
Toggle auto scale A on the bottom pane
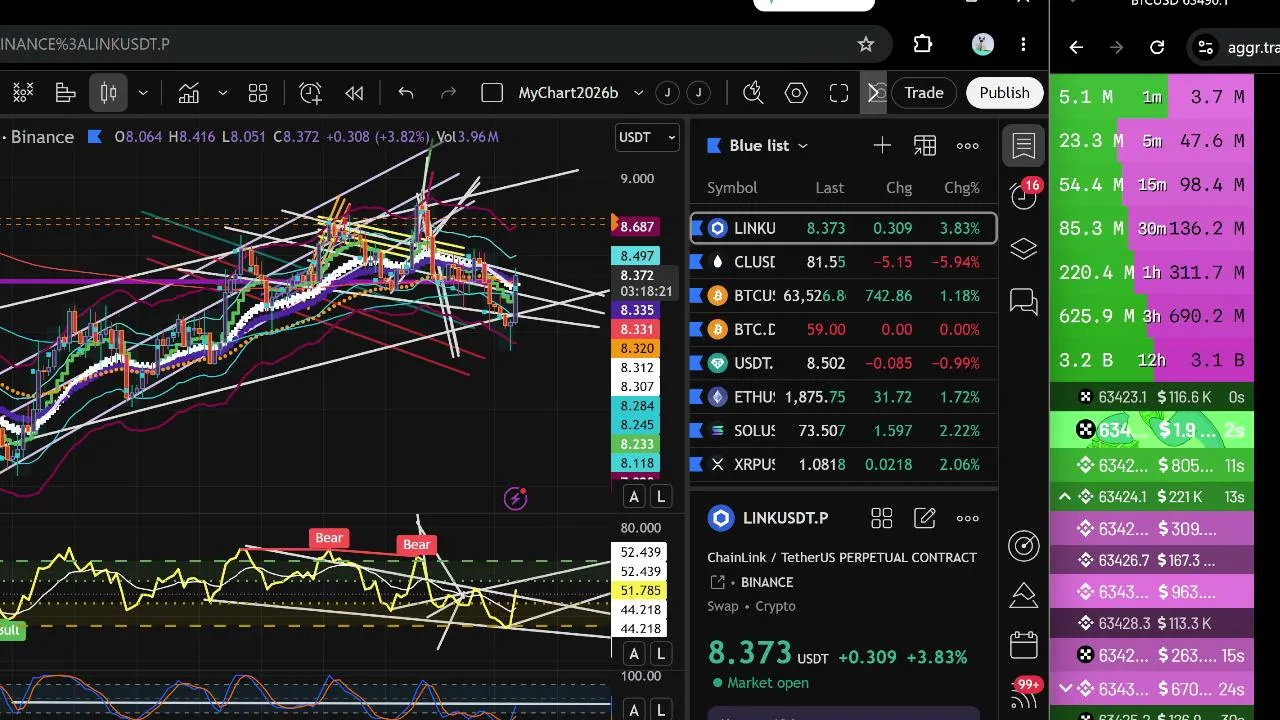634,711
